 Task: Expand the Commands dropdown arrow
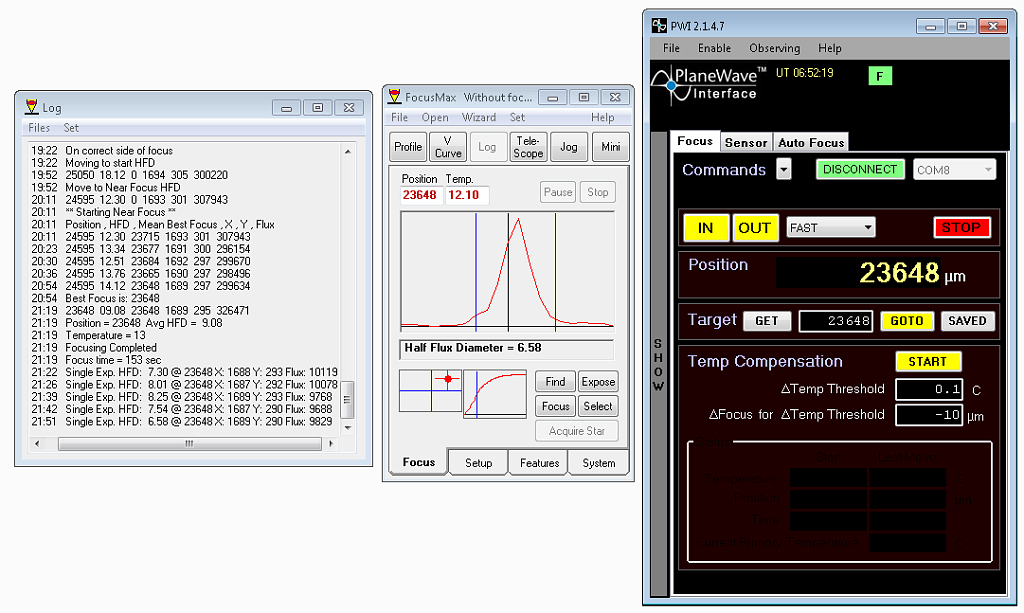(x=783, y=170)
